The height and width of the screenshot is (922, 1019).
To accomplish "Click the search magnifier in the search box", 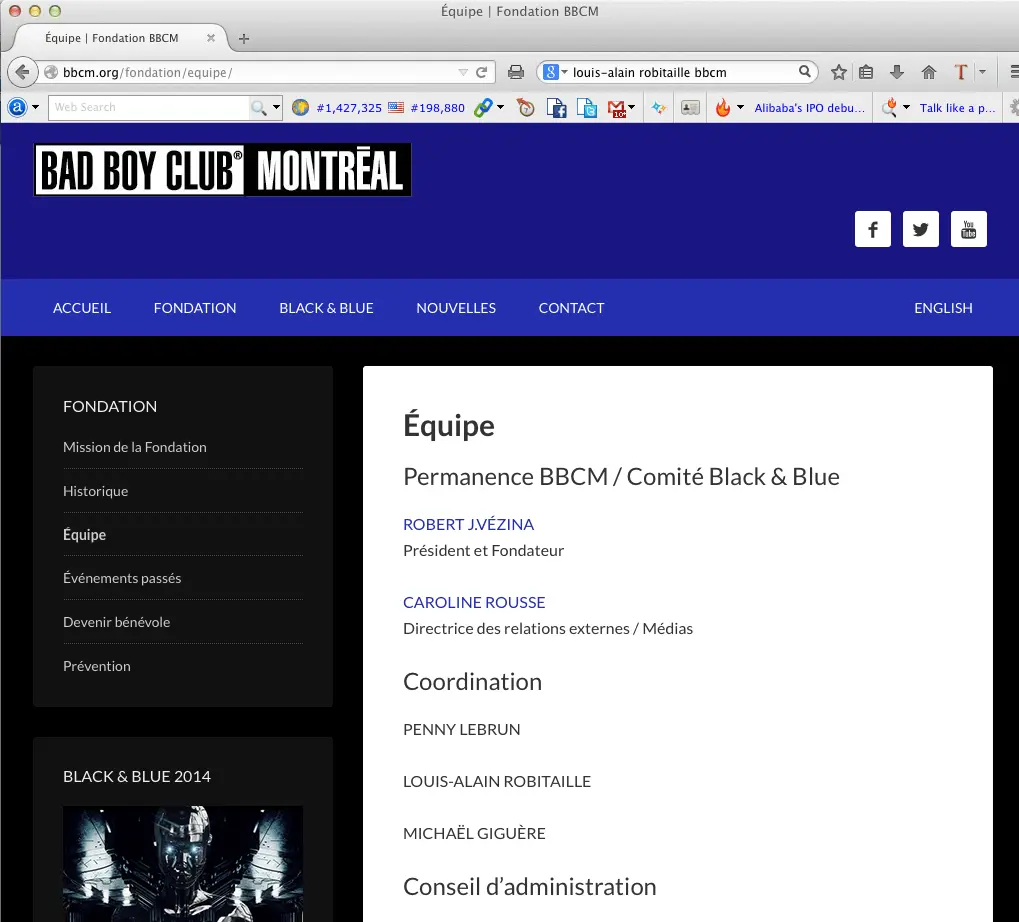I will click(805, 71).
